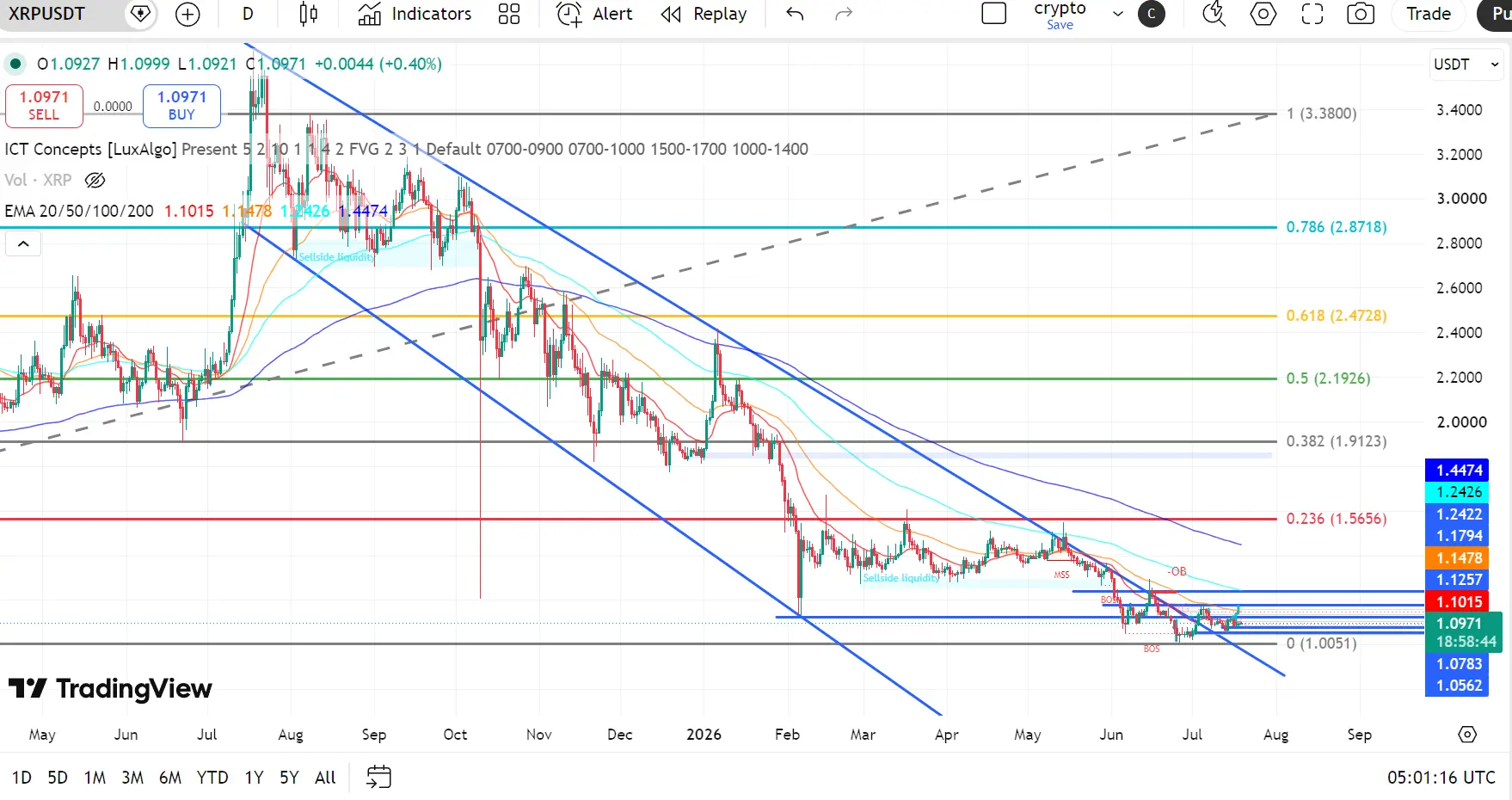1512x800 pixels.
Task: Collapse the indicator legend with the chevron
Action: click(x=23, y=244)
